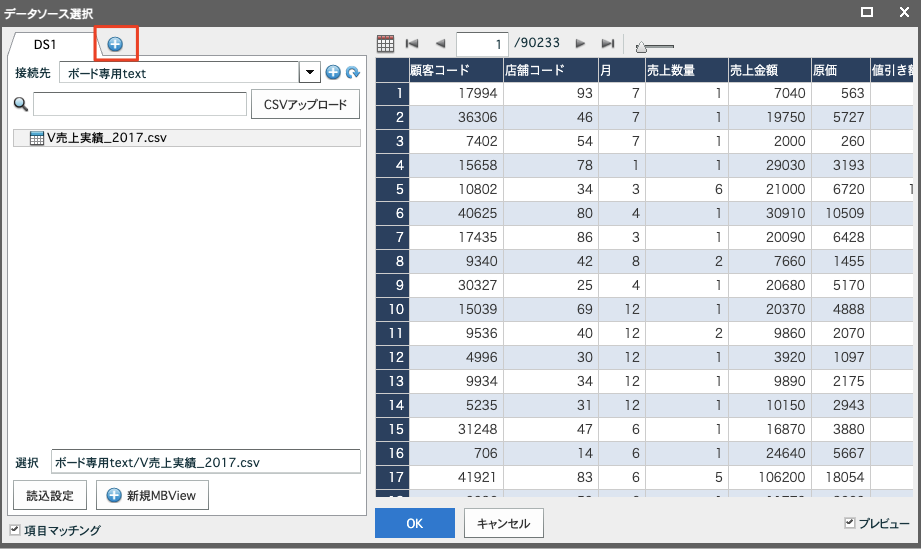Click the total record count /90233
Screen dimensions: 921x549
click(x=537, y=43)
